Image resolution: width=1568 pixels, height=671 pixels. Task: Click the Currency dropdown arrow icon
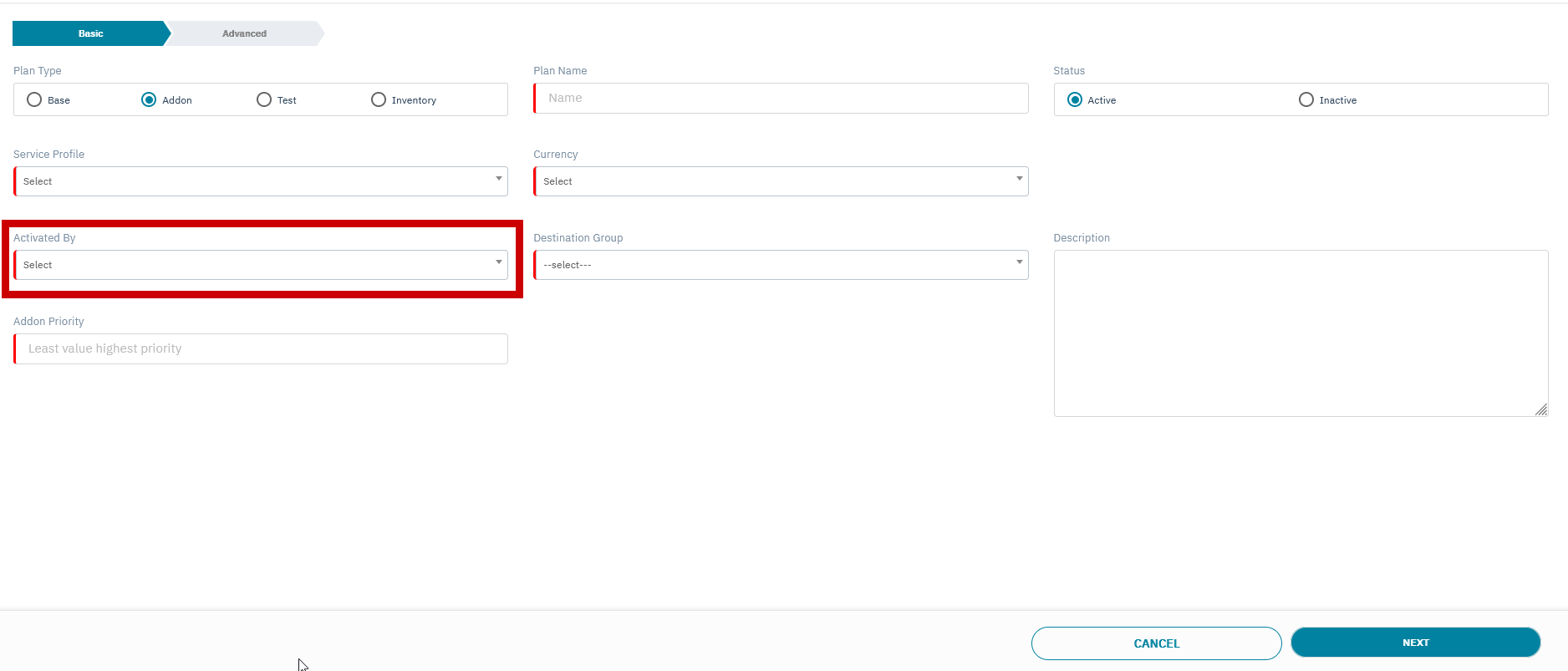coord(1019,179)
